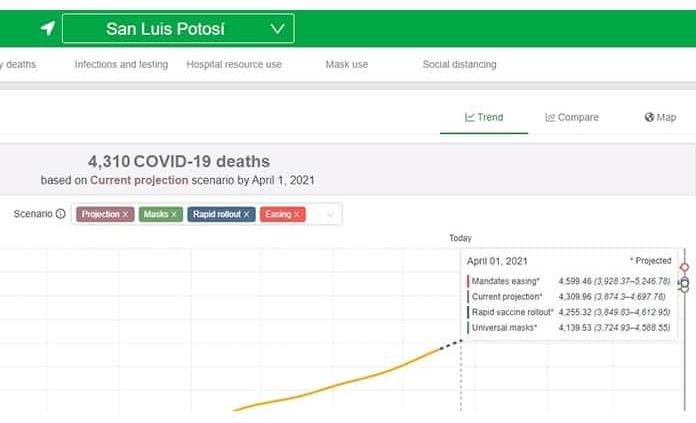
Task: Remove the Projection scenario tag
Action: point(126,214)
